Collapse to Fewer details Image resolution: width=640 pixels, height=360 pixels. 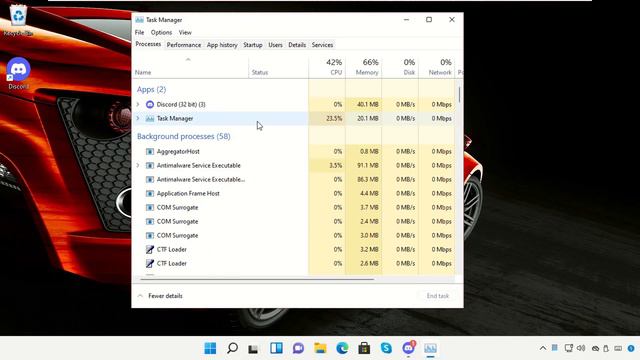(x=160, y=296)
